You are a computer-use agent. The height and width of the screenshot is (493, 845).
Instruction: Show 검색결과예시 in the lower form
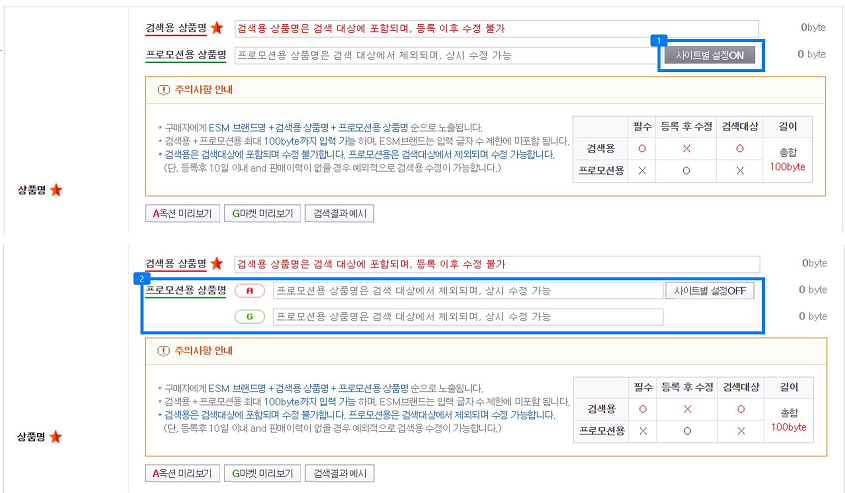point(340,473)
